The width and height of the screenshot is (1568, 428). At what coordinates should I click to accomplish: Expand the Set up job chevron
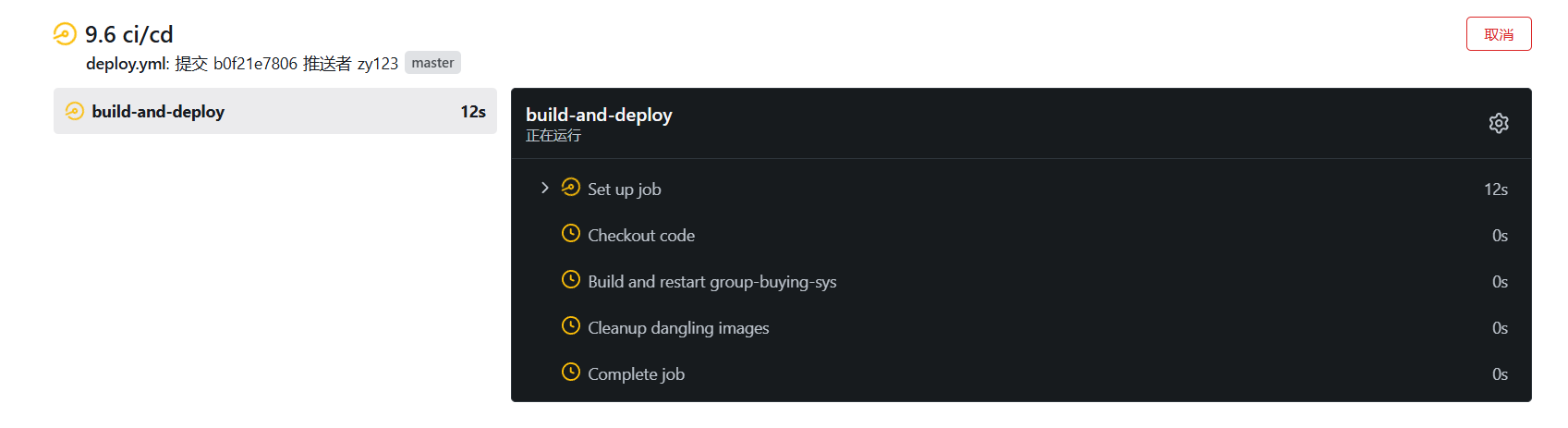[545, 188]
